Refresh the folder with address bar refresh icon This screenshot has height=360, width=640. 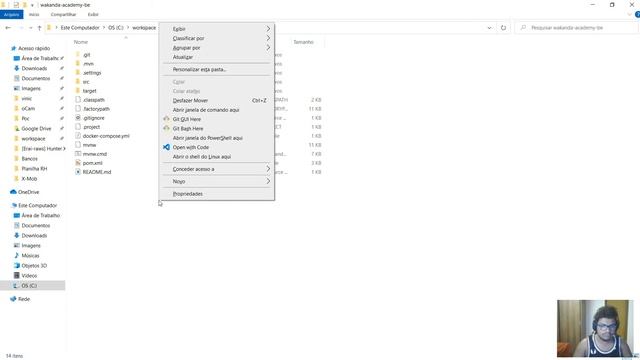503,28
